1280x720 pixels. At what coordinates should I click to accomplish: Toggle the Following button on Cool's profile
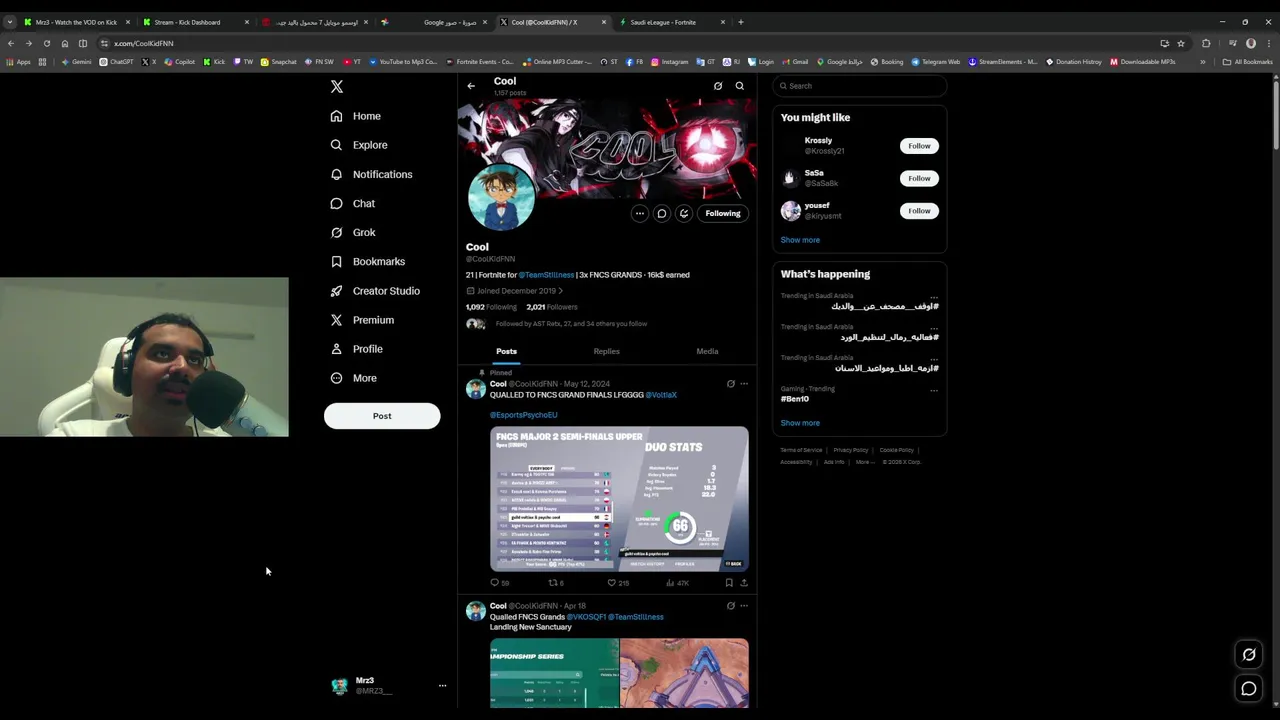(723, 213)
